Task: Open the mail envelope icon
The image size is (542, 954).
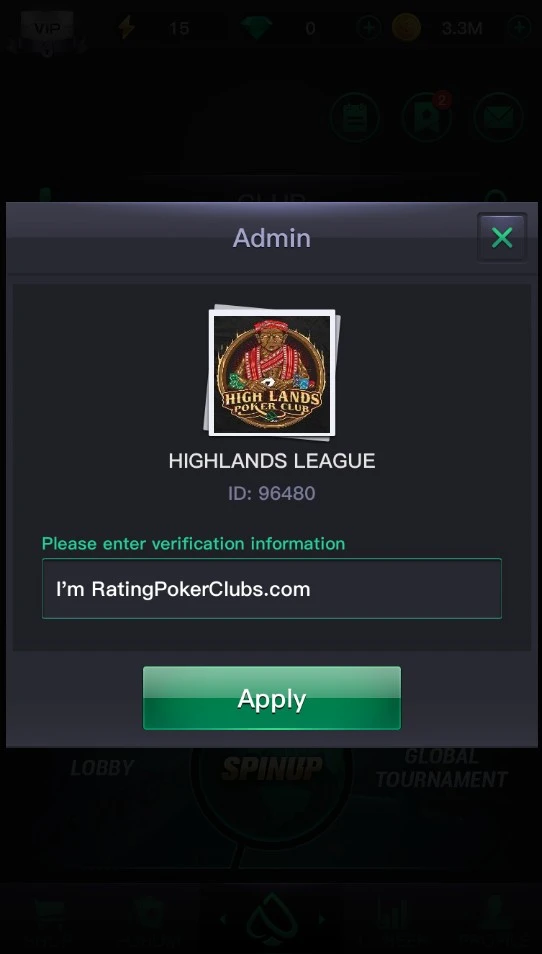Action: (498, 117)
